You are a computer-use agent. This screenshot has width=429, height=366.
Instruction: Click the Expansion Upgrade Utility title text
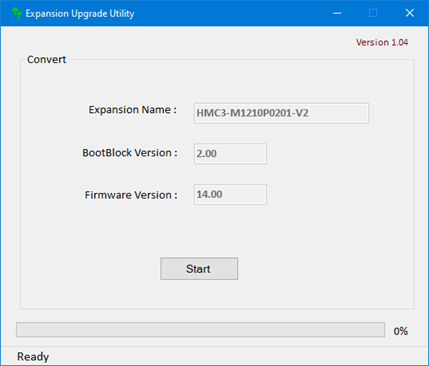click(80, 14)
